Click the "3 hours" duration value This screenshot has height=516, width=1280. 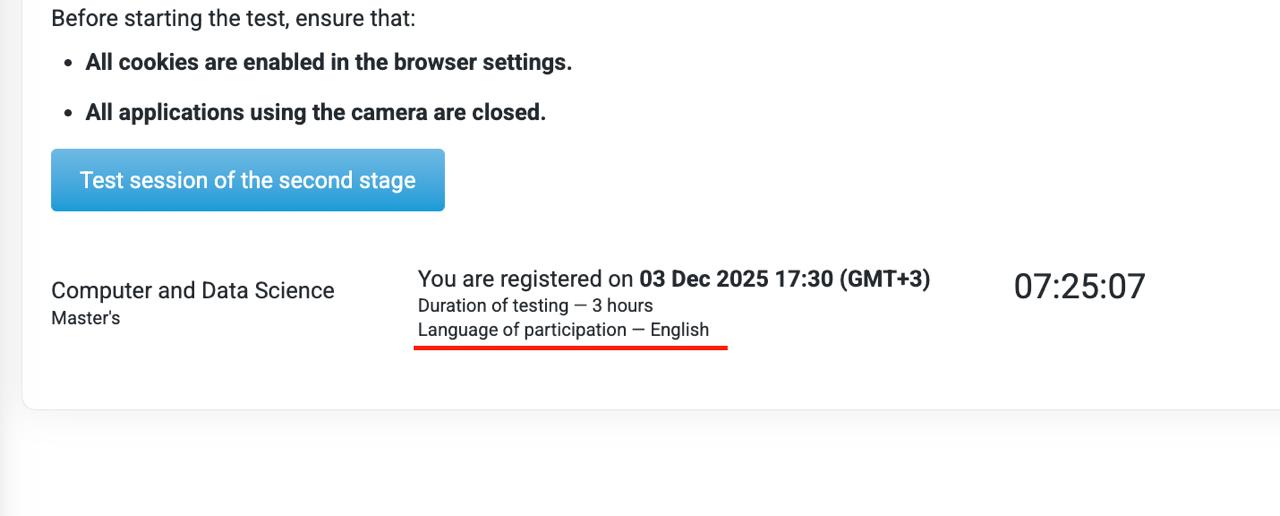pyautogui.click(x=622, y=306)
